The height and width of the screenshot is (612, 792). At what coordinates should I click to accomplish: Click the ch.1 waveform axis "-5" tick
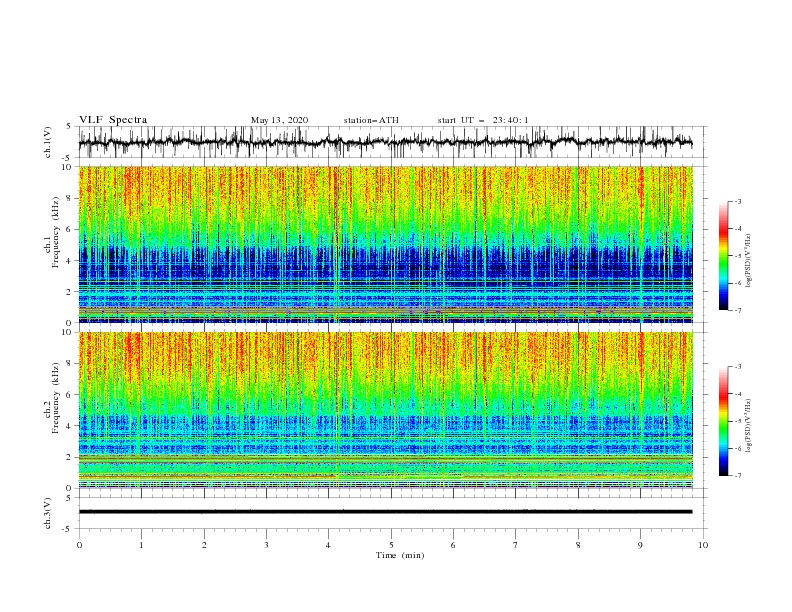[68, 158]
